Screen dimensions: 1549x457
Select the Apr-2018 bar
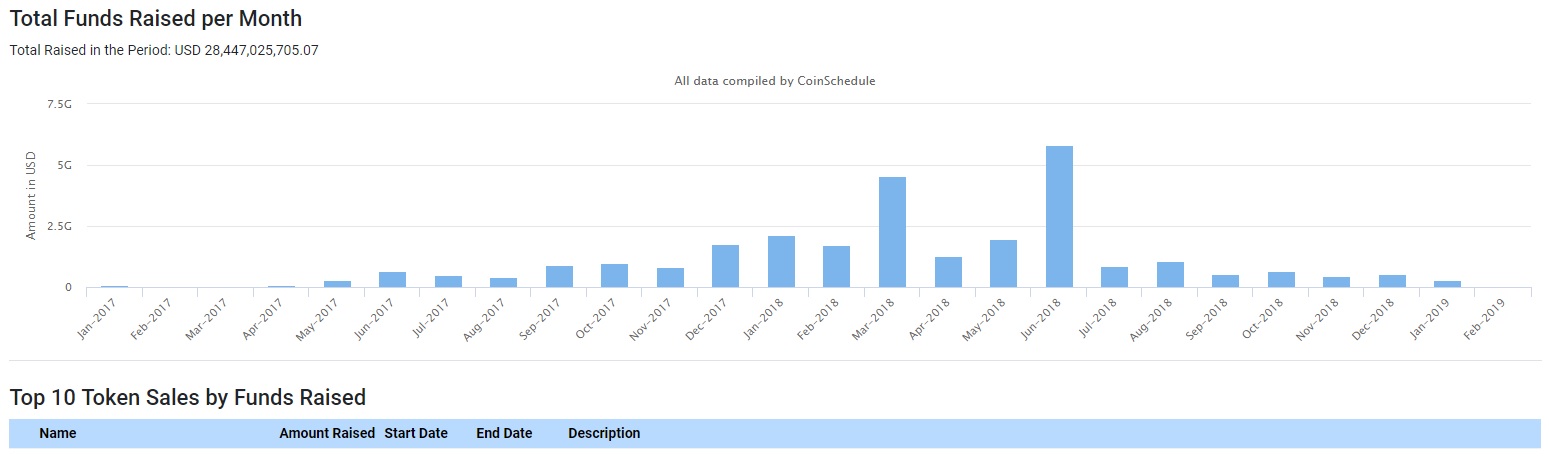pos(948,272)
